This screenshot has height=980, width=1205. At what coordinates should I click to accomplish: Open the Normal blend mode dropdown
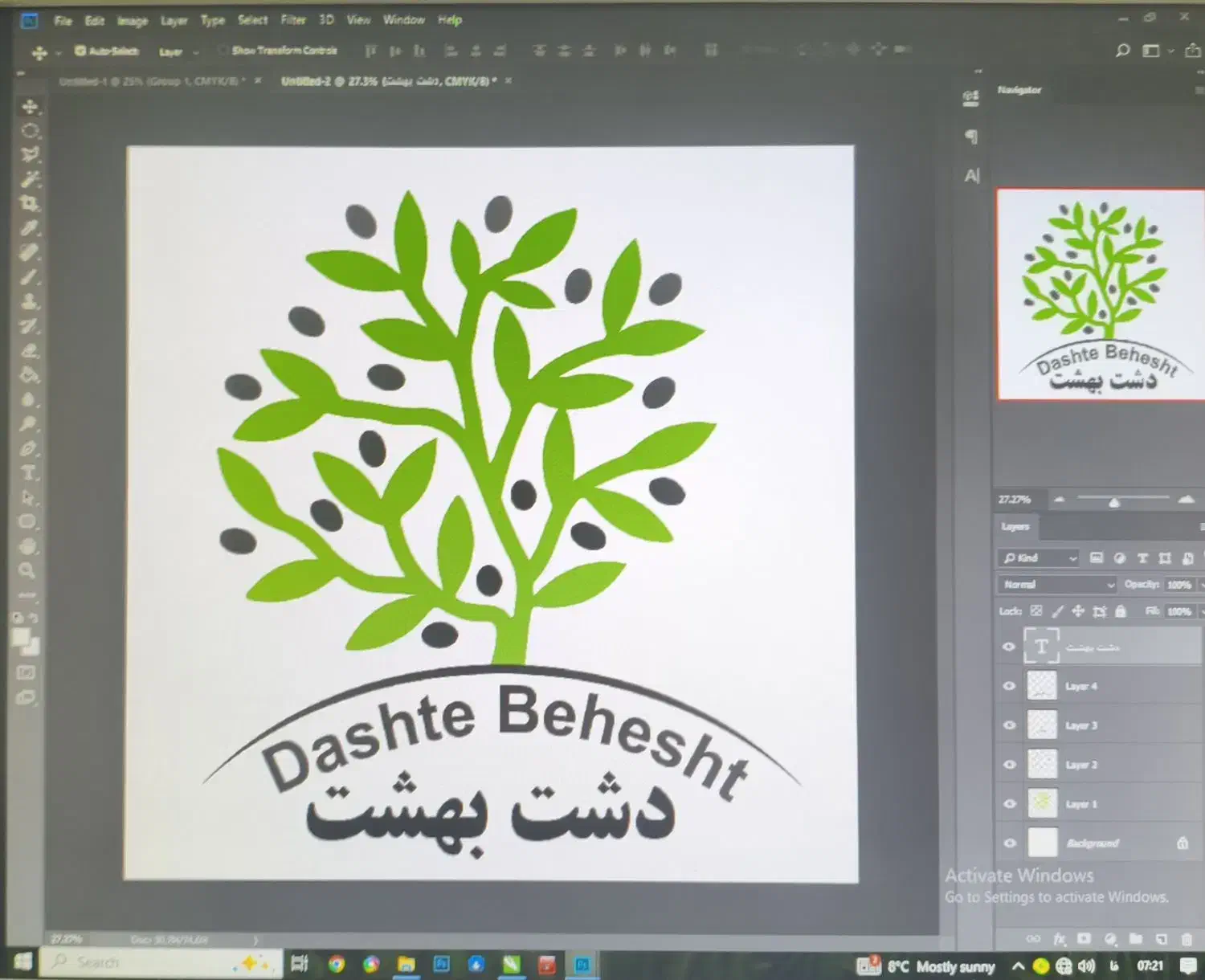coord(1058,585)
